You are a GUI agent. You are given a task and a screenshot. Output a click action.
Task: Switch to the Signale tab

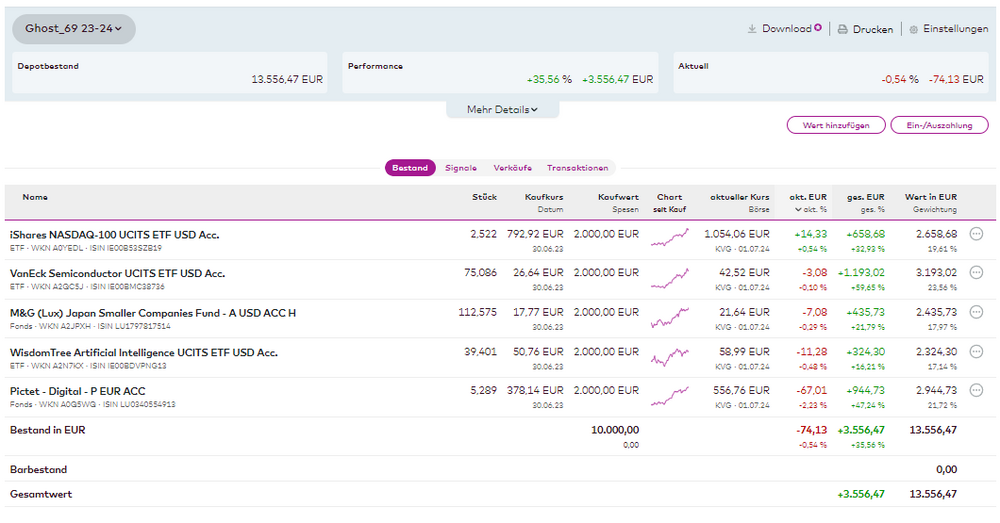point(461,168)
